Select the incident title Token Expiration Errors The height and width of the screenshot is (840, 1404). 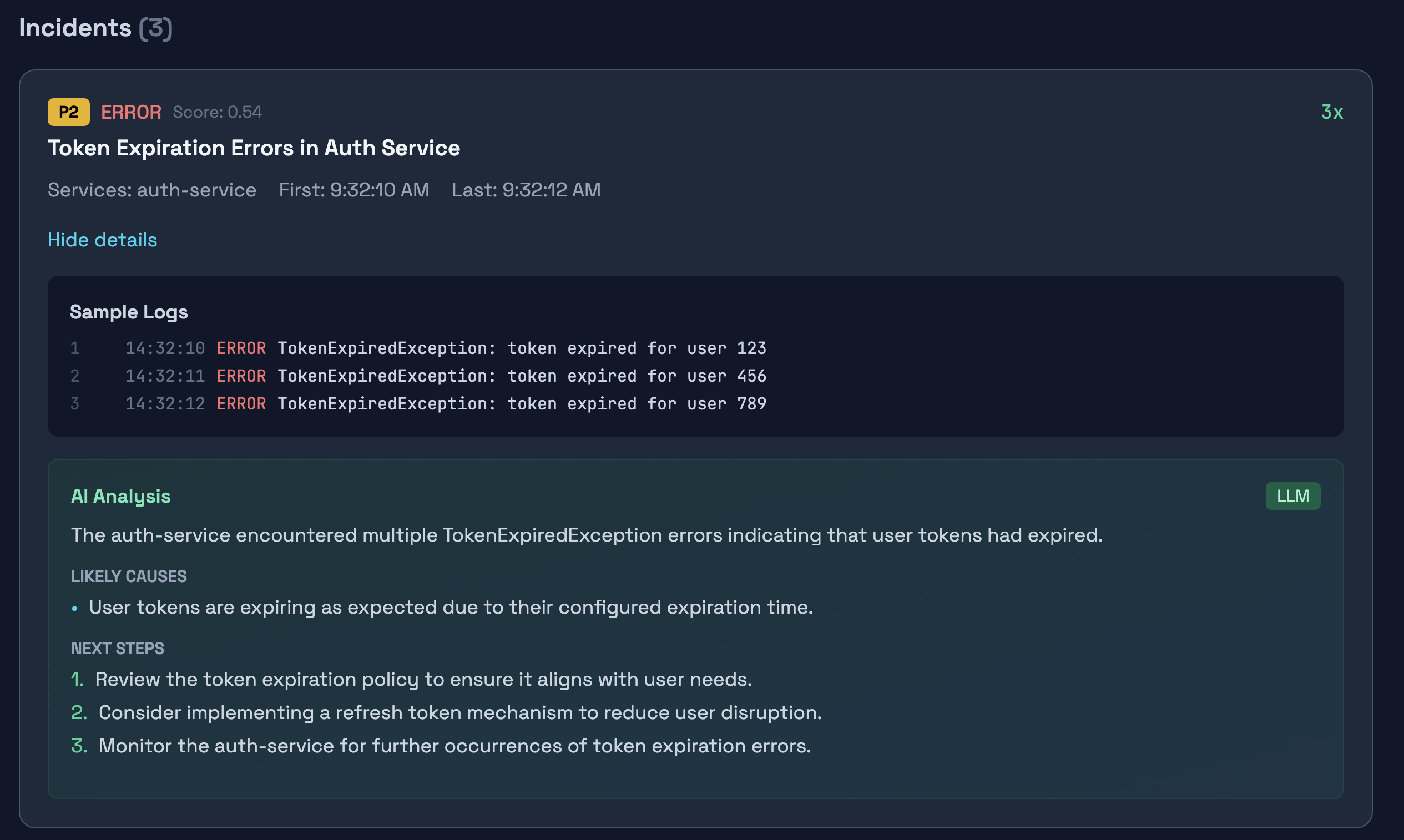pos(254,148)
